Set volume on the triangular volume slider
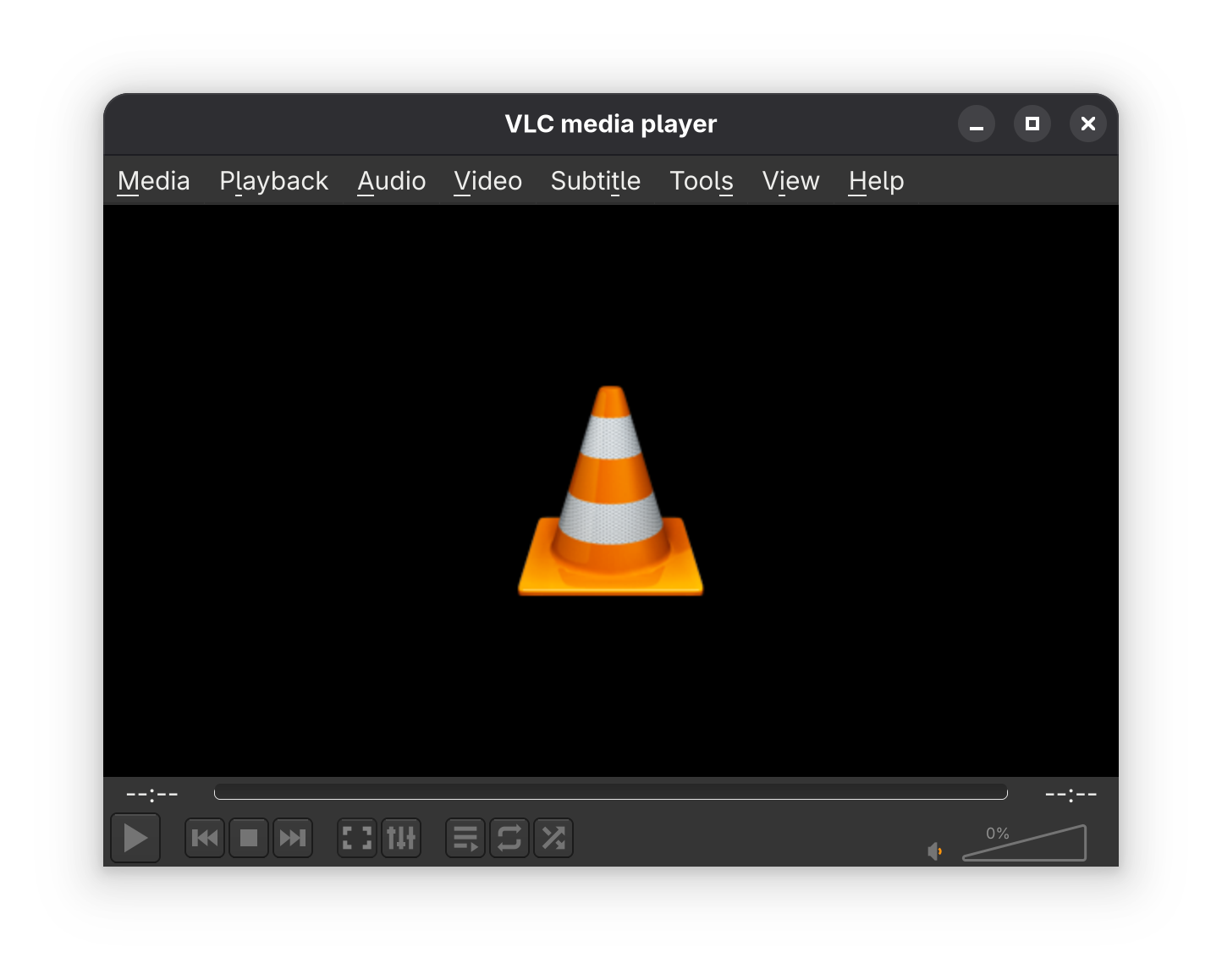 pos(1024,843)
